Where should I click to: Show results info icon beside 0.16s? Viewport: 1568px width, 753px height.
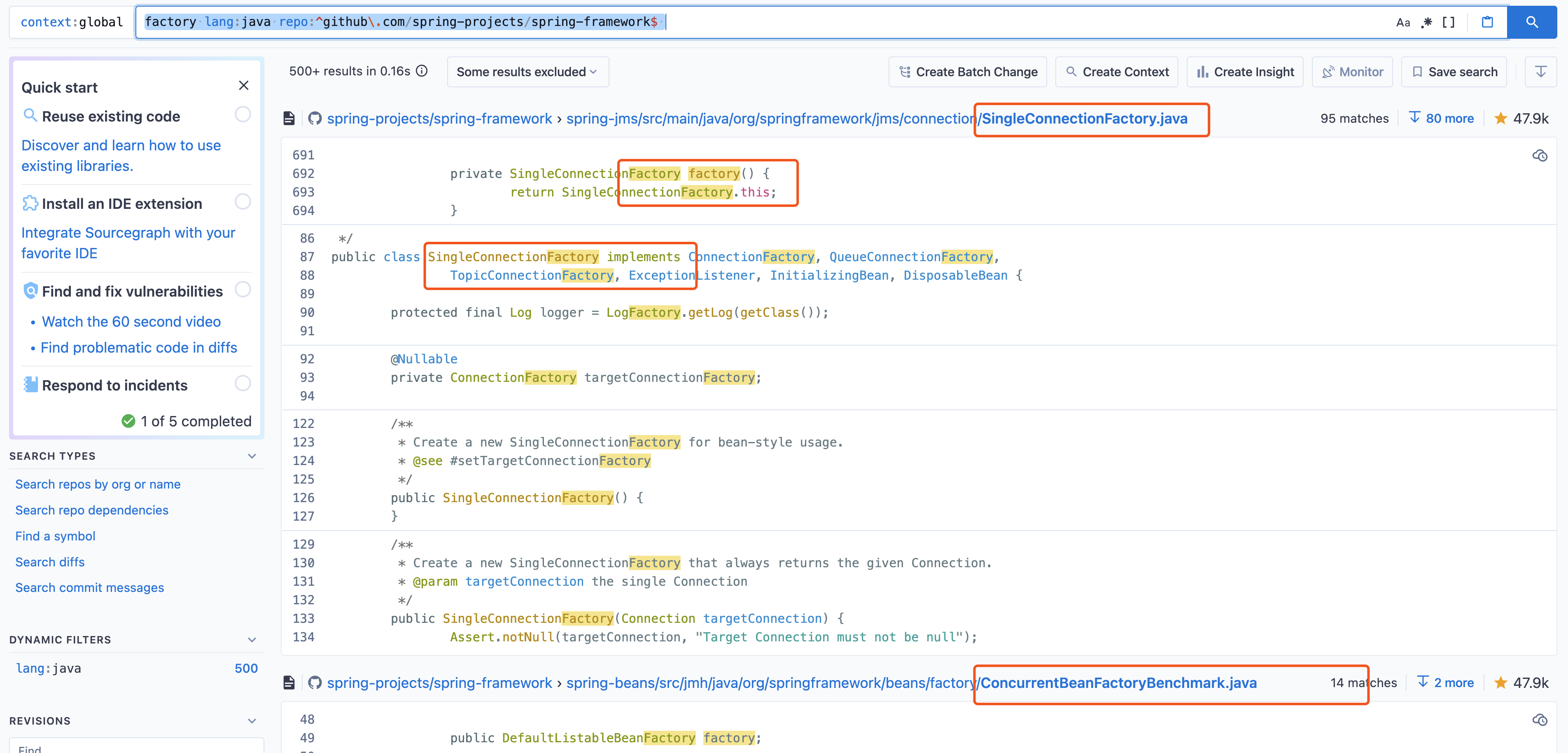pyautogui.click(x=422, y=71)
